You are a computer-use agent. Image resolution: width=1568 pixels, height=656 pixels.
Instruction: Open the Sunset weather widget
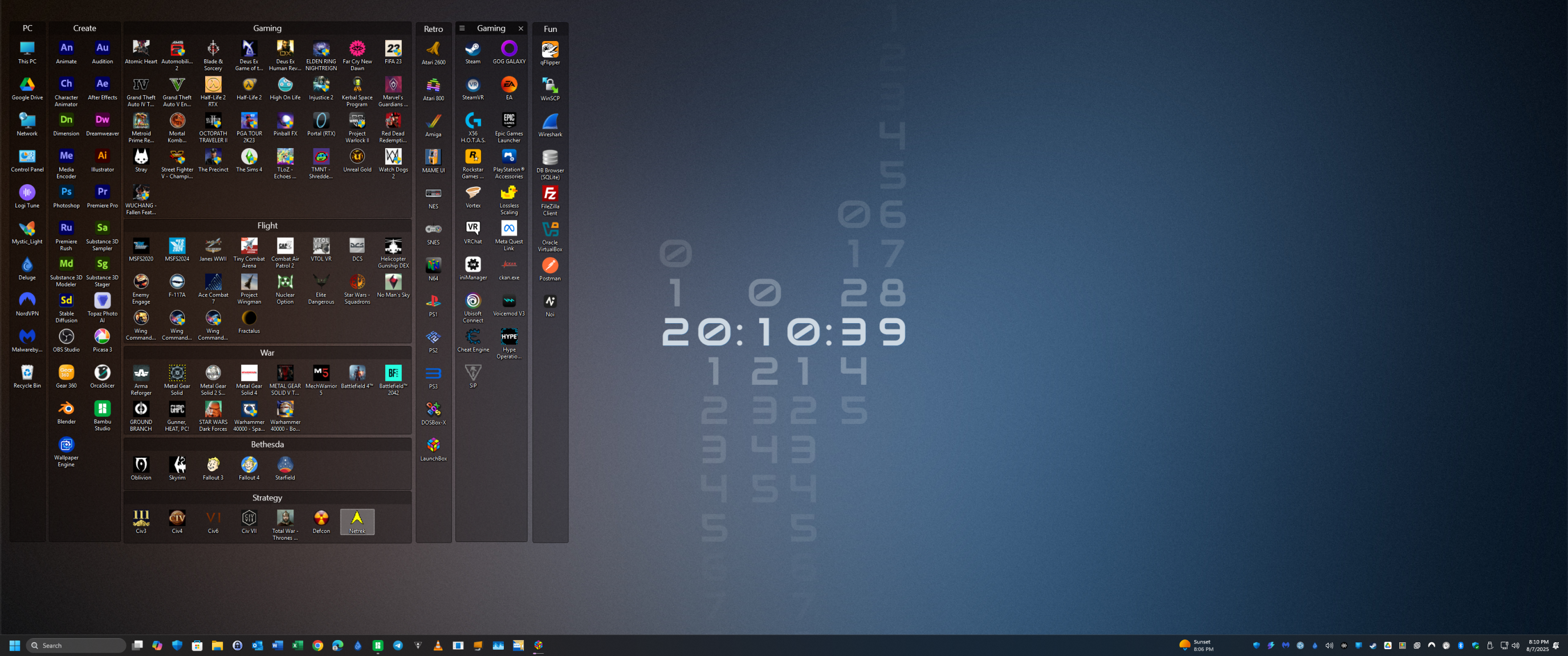(x=1197, y=645)
